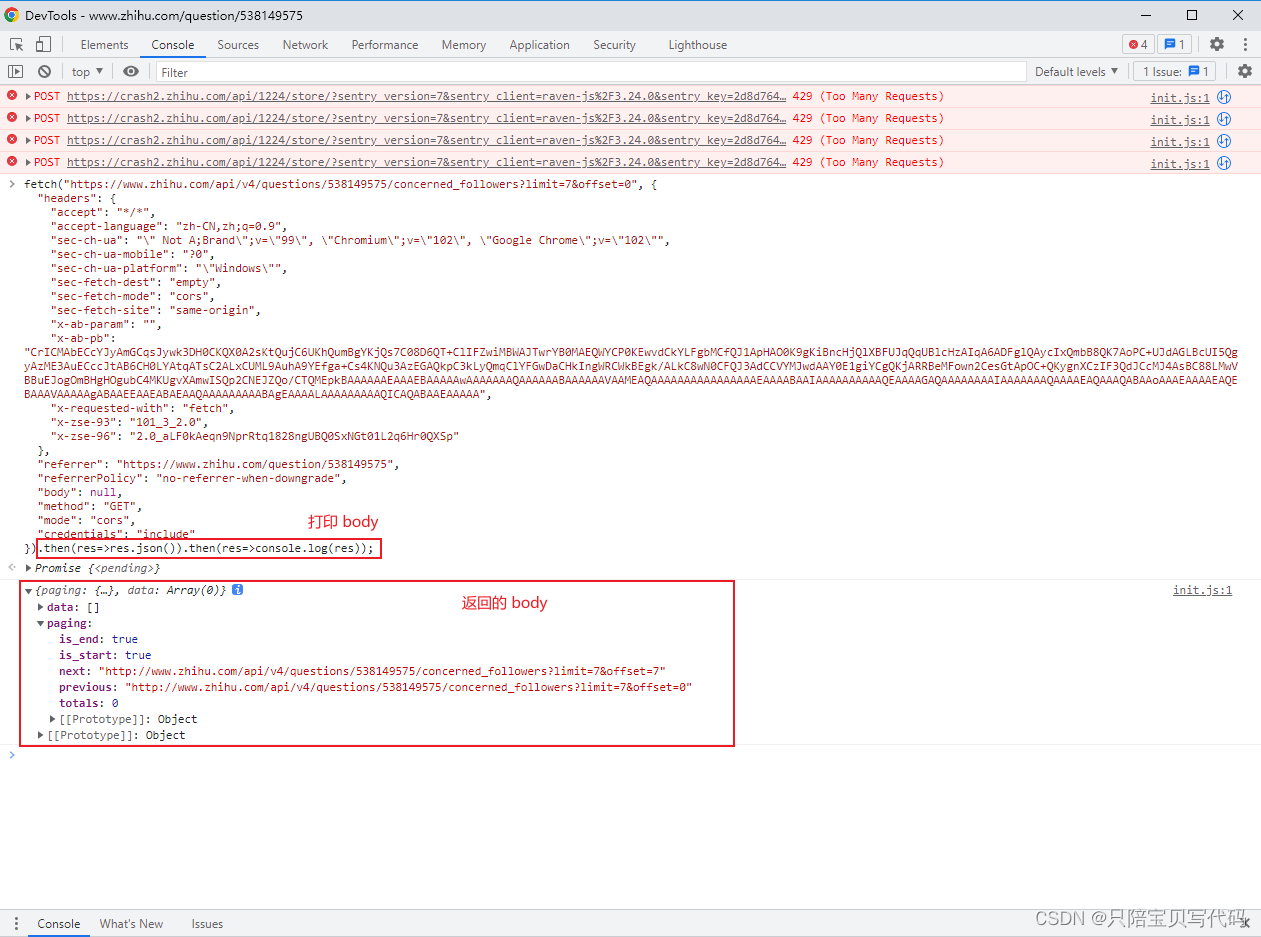The image size is (1261, 937).
Task: Click the 1 Issue button
Action: coord(1175,72)
